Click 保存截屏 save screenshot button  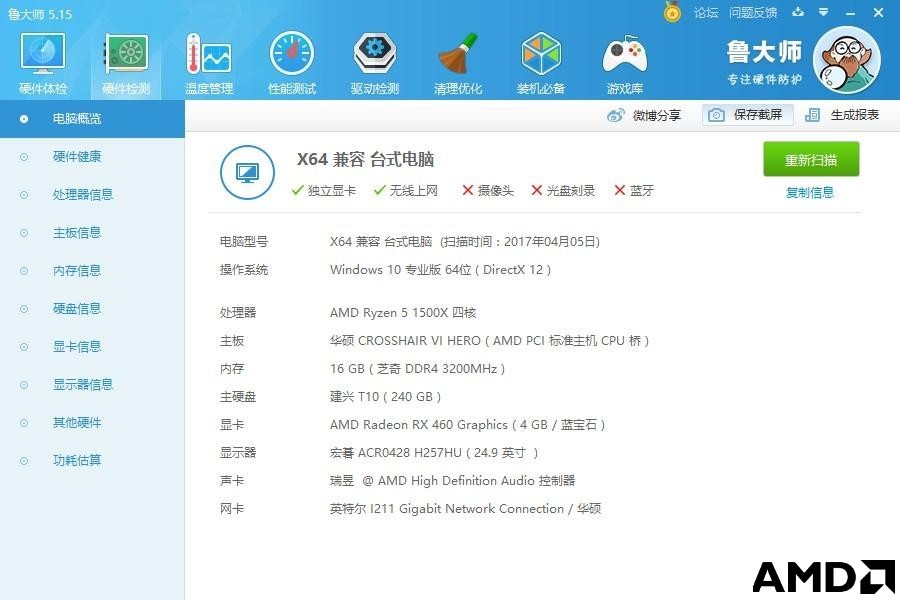click(747, 115)
